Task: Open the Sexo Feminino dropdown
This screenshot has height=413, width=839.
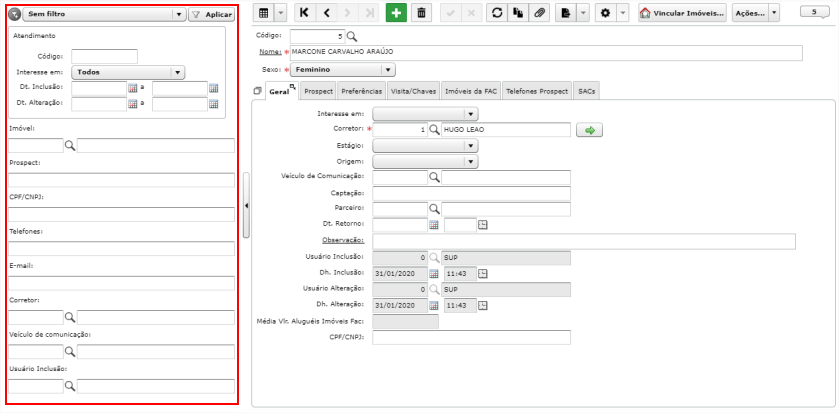Action: click(x=342, y=70)
